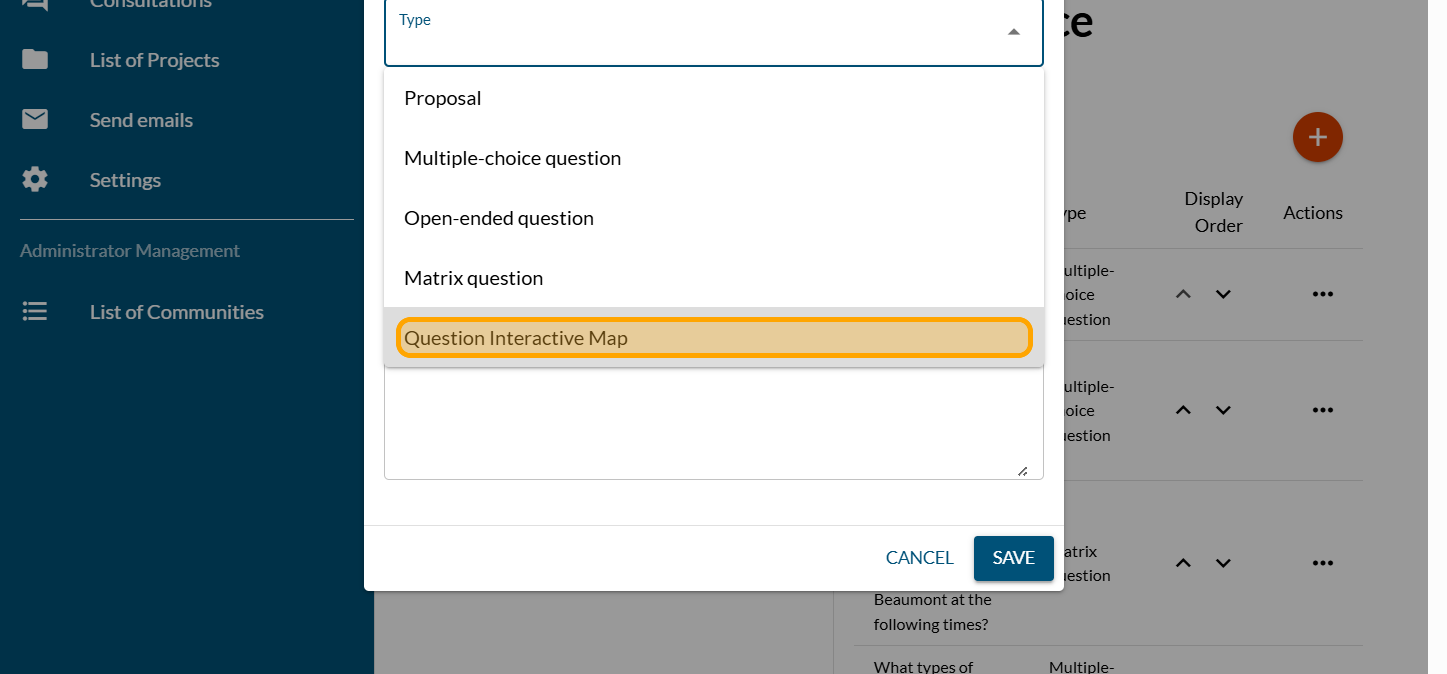Click the Send emails envelope icon
This screenshot has width=1447, height=674.
pos(35,120)
